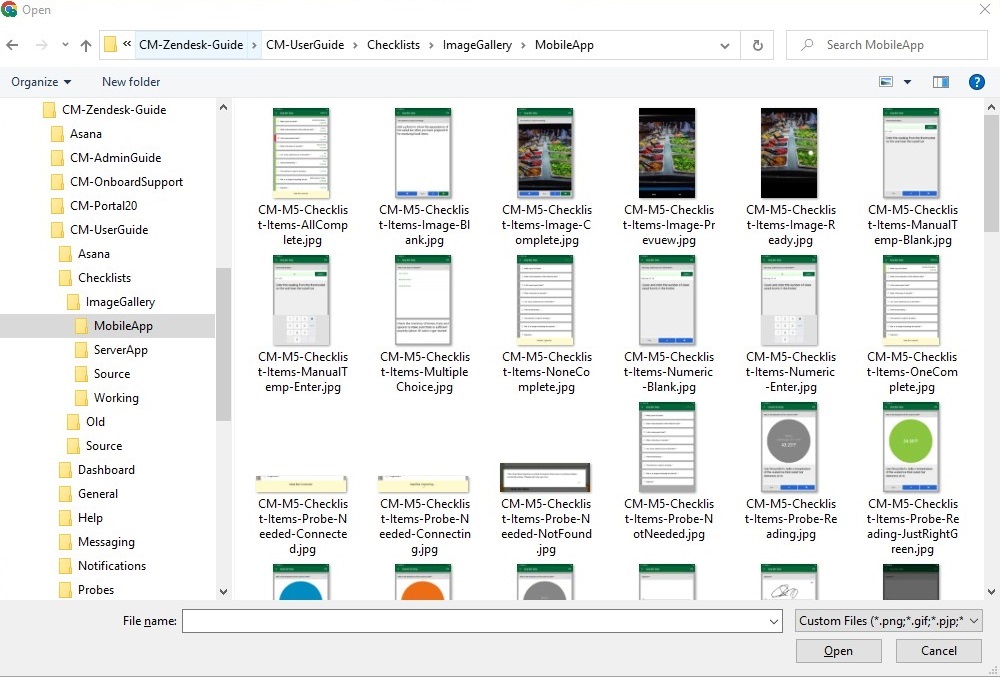Open the view options dropdown arrow
This screenshot has width=1000, height=680.
point(908,82)
